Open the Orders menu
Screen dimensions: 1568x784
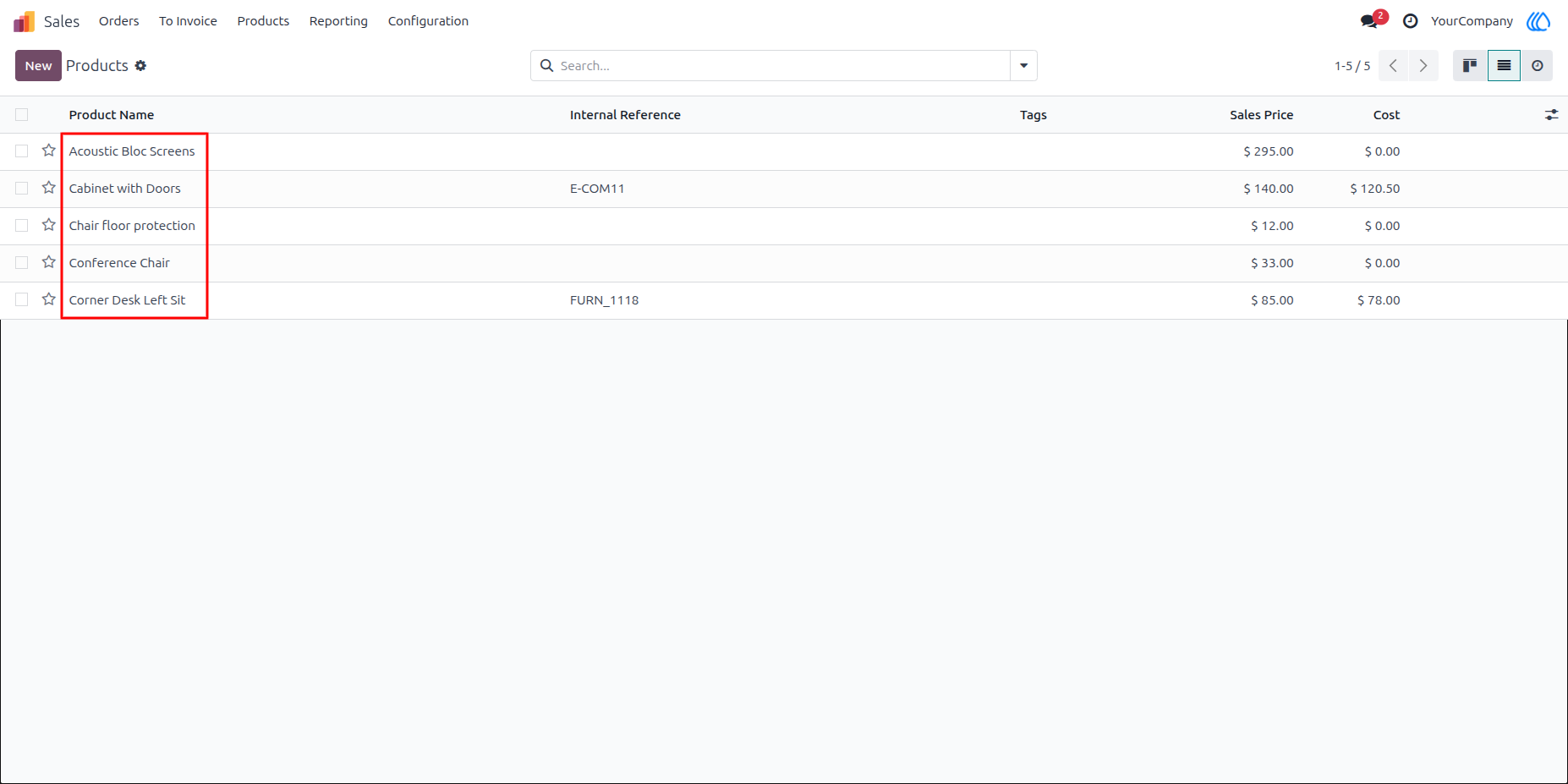(x=118, y=21)
